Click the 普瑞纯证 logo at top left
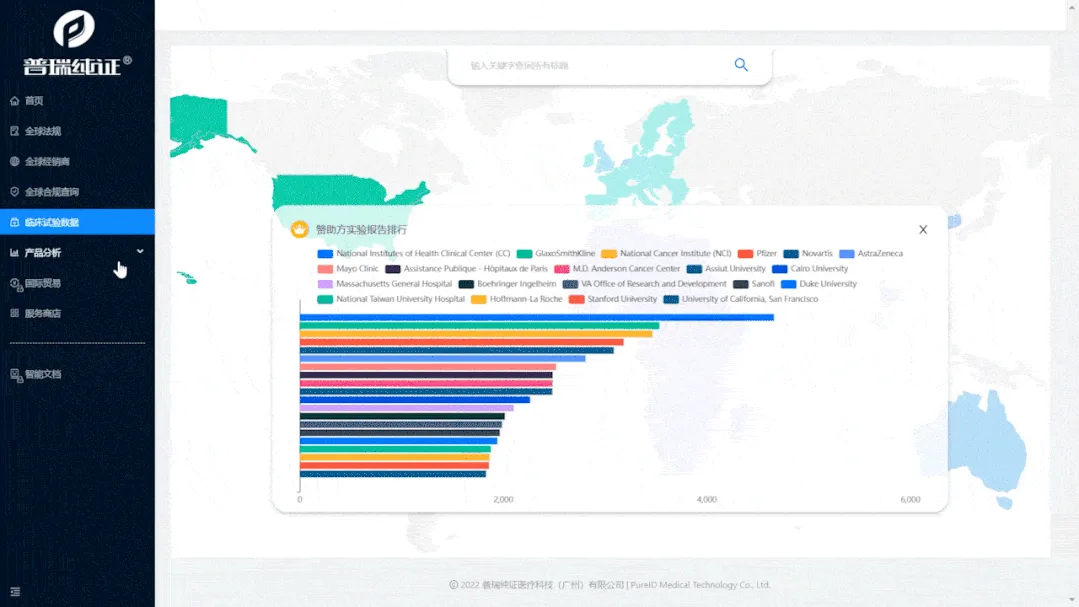Viewport: 1079px width, 607px height. [x=77, y=43]
